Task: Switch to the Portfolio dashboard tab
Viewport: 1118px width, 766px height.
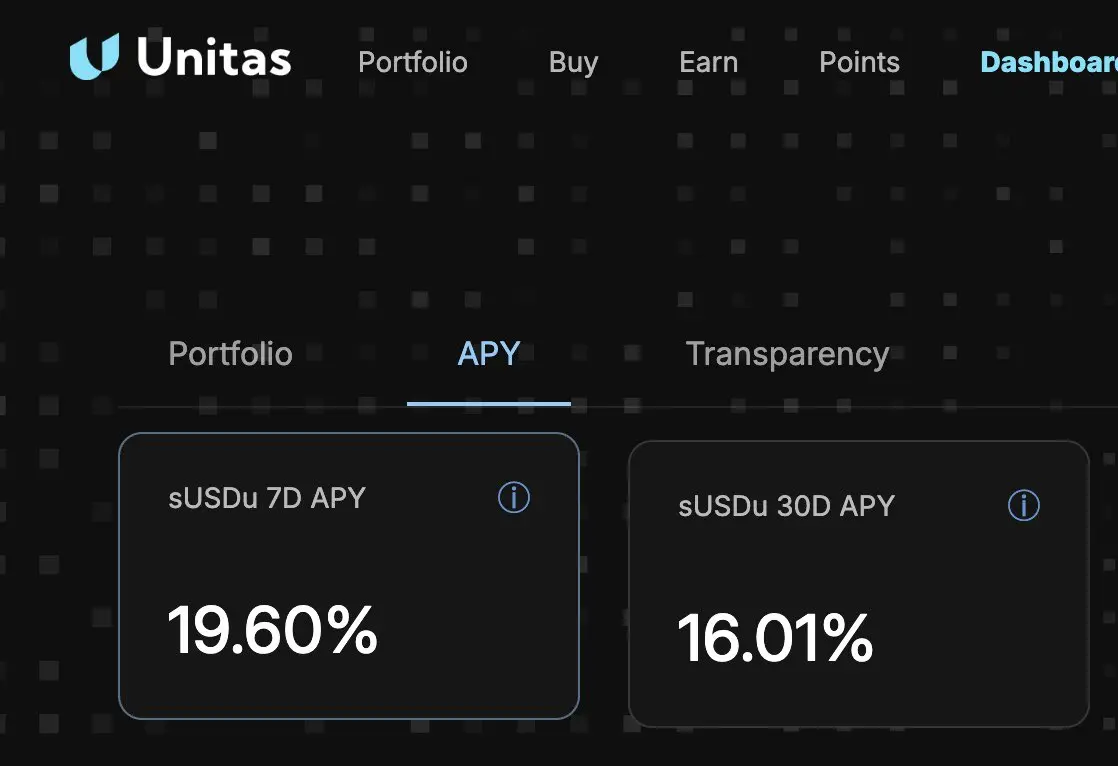Action: (230, 354)
